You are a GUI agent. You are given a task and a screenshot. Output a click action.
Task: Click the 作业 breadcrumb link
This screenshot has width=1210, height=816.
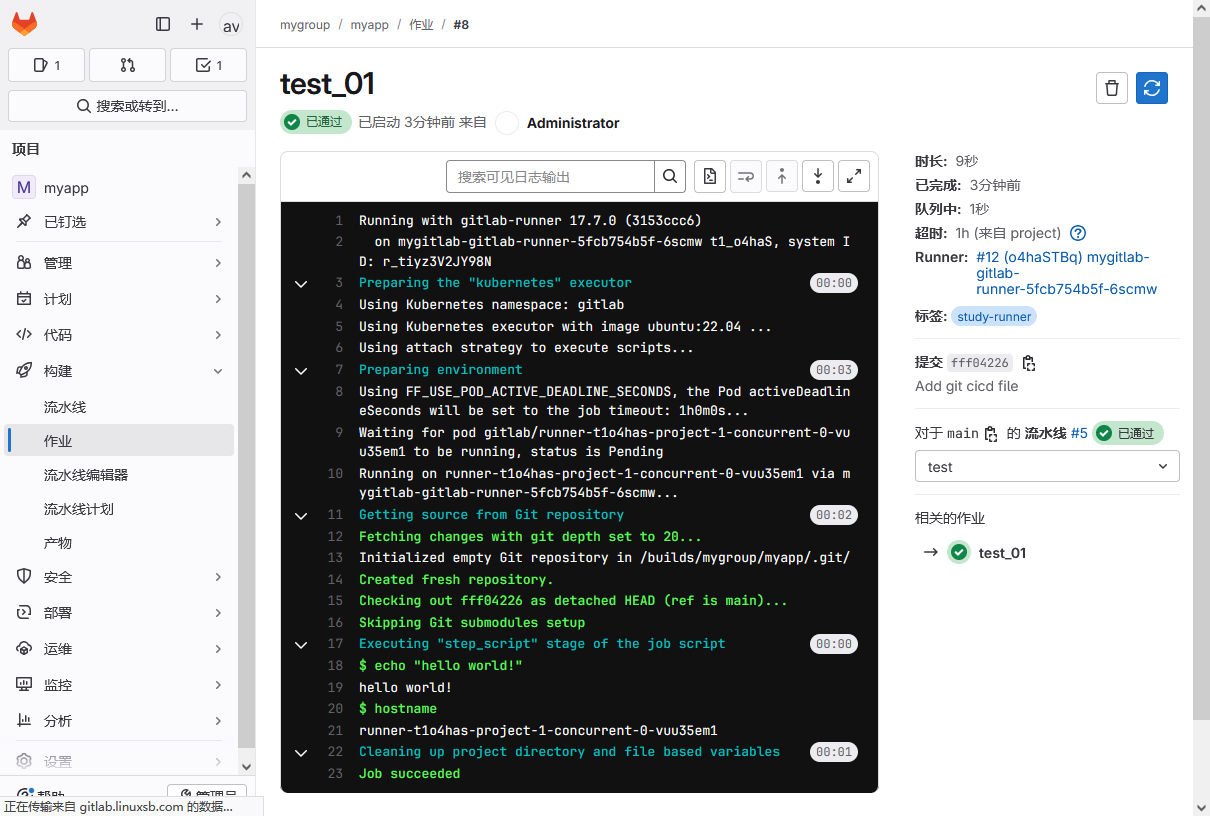coord(421,25)
